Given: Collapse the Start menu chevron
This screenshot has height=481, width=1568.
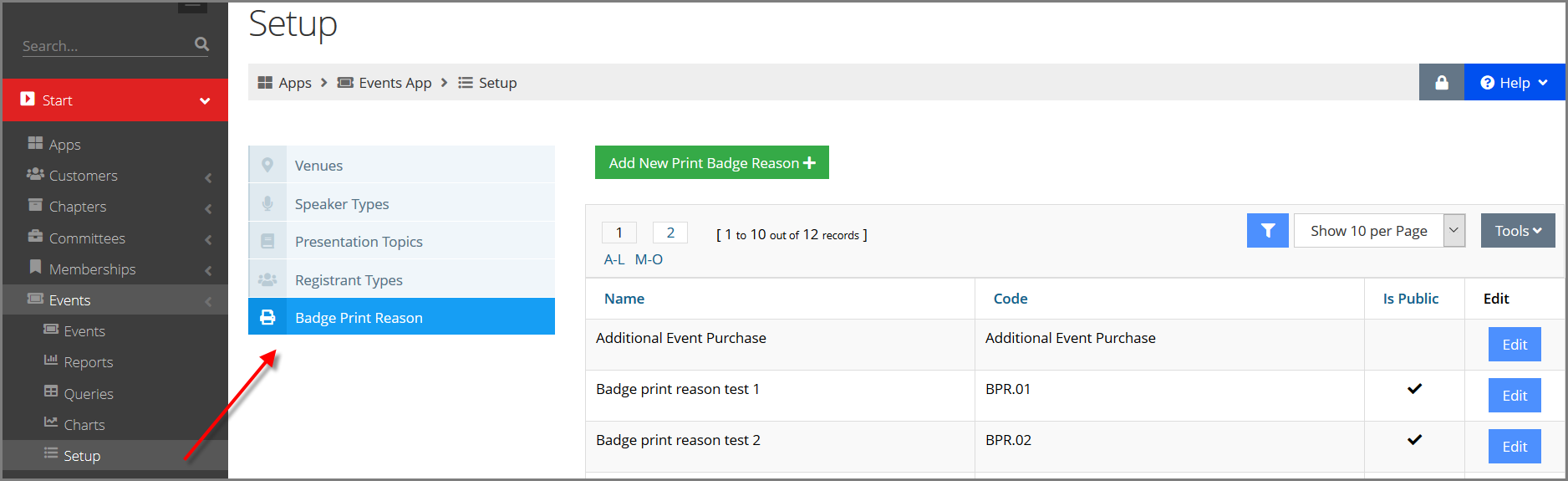Looking at the screenshot, I should pyautogui.click(x=205, y=101).
